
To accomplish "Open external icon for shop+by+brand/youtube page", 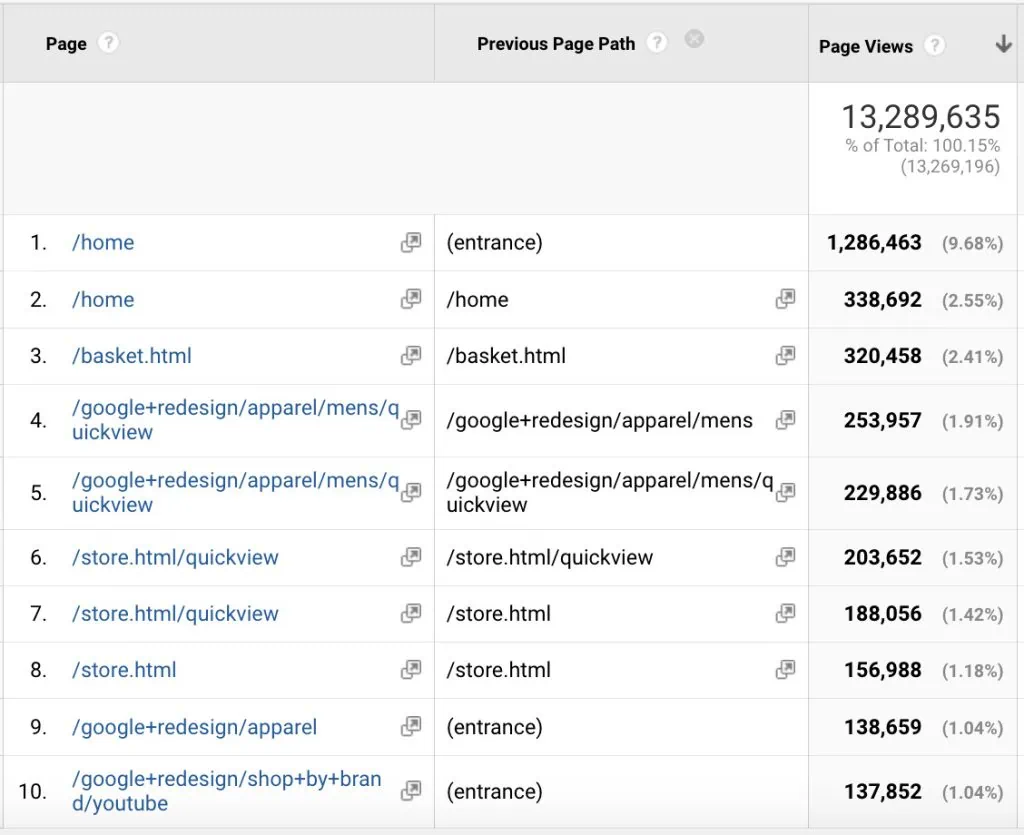I will click(411, 791).
